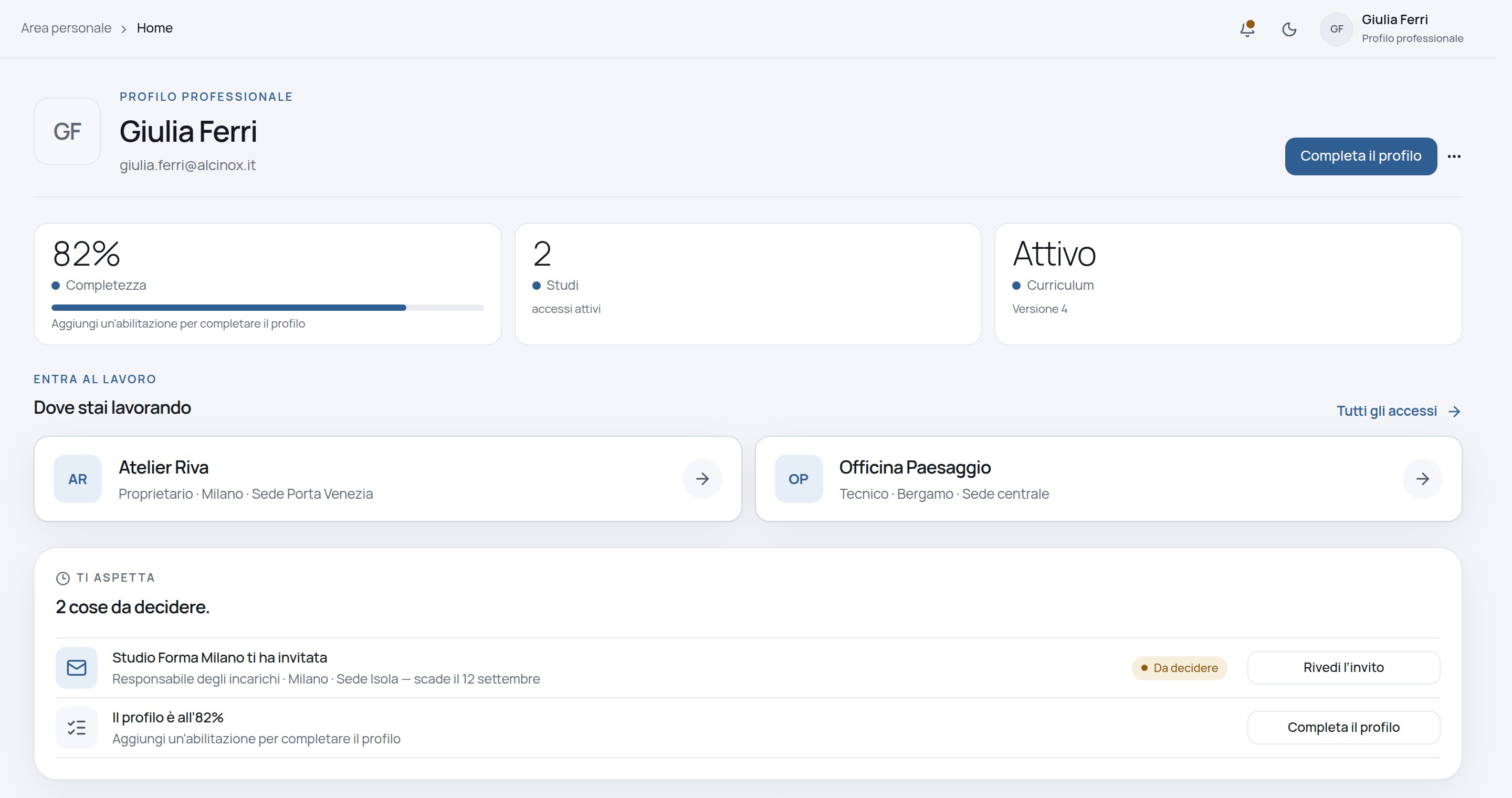The image size is (1512, 798).
Task: Click Versione 4 text
Action: (x=1039, y=309)
